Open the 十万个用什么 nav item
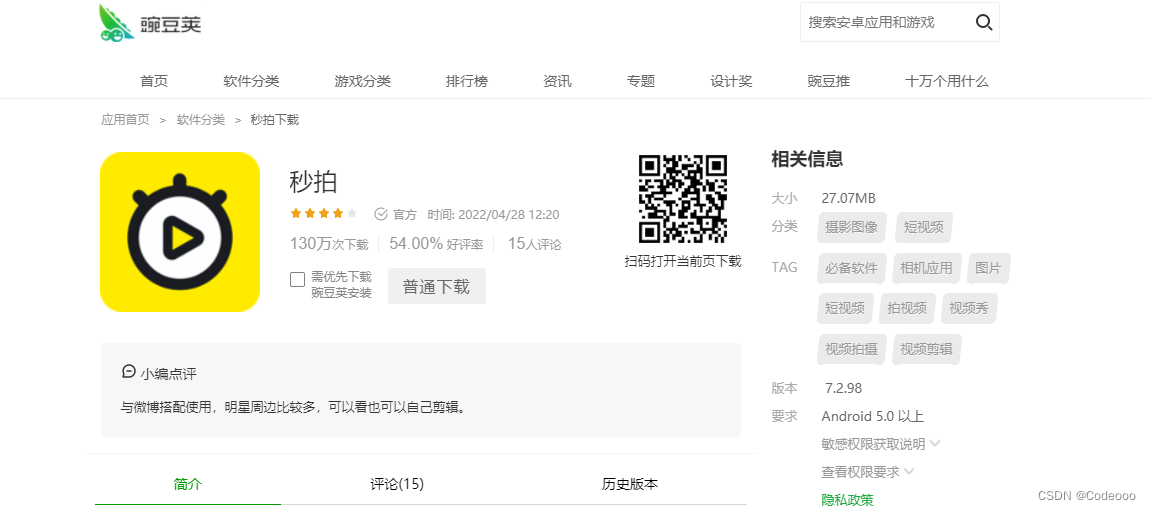Image resolution: width=1151 pixels, height=510 pixels. pyautogui.click(x=947, y=81)
